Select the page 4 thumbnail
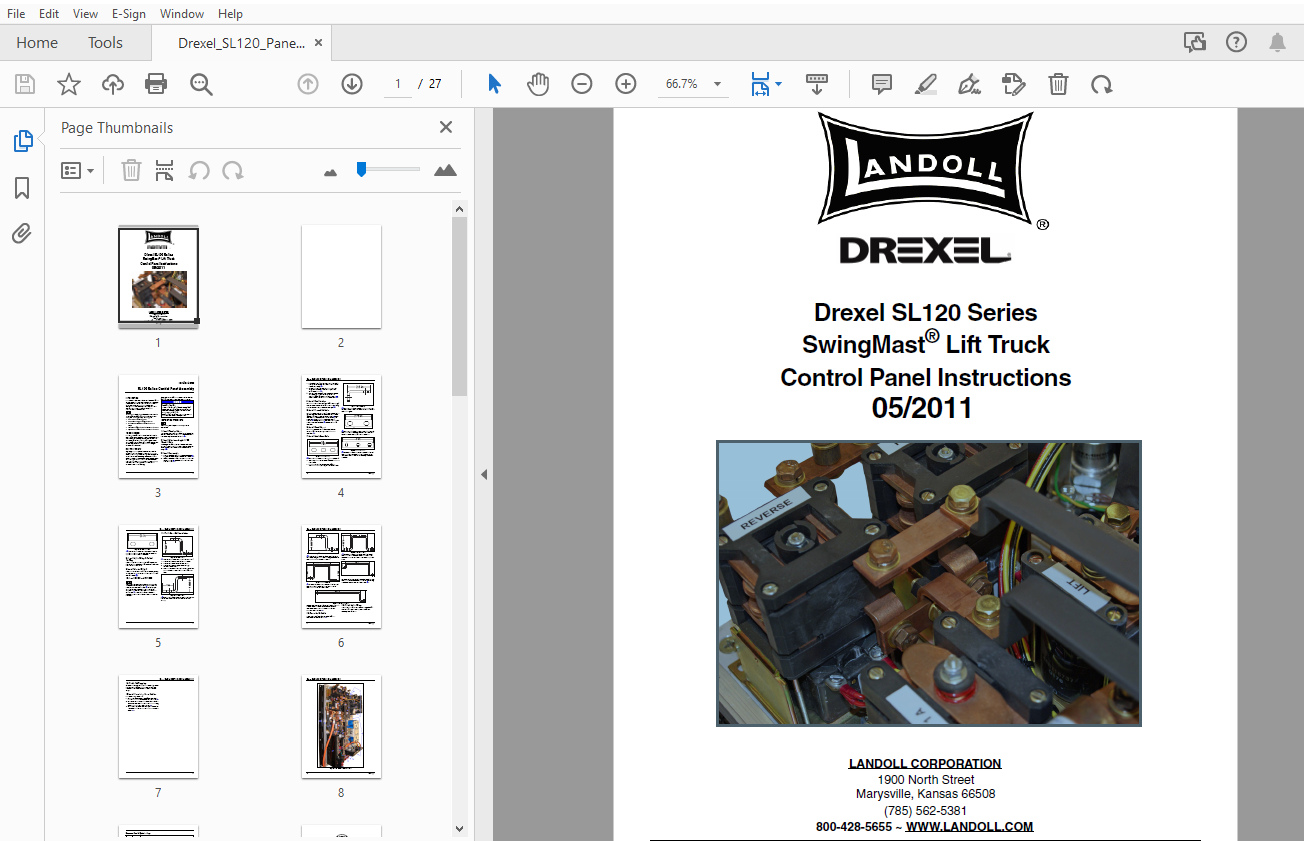The height and width of the screenshot is (841, 1304). tap(341, 427)
